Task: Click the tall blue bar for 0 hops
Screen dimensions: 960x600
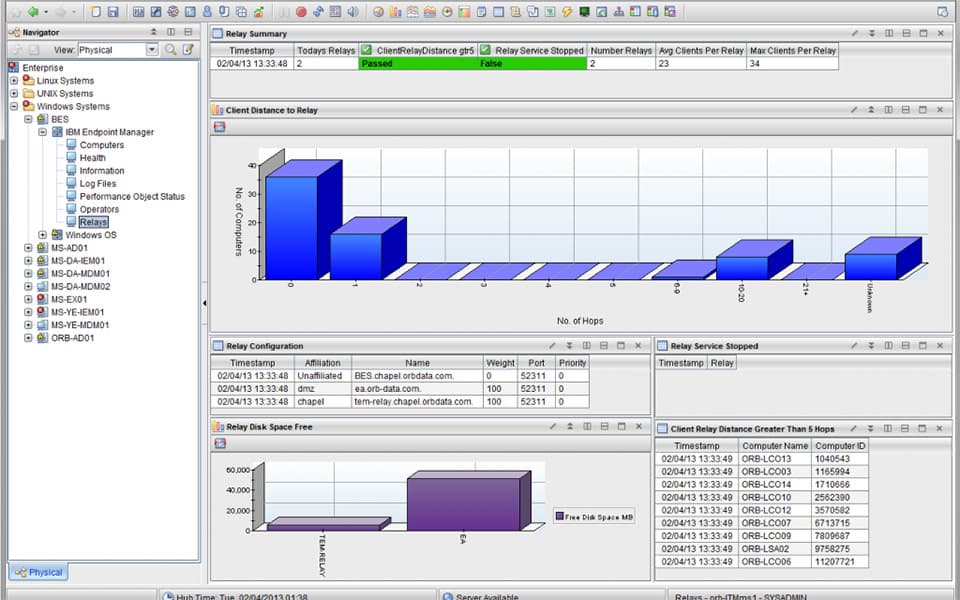Action: 291,227
